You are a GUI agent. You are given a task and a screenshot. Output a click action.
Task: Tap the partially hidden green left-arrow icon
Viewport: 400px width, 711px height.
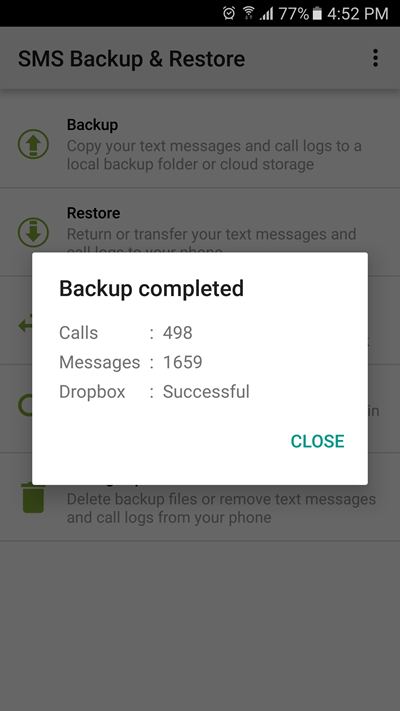[x=25, y=325]
